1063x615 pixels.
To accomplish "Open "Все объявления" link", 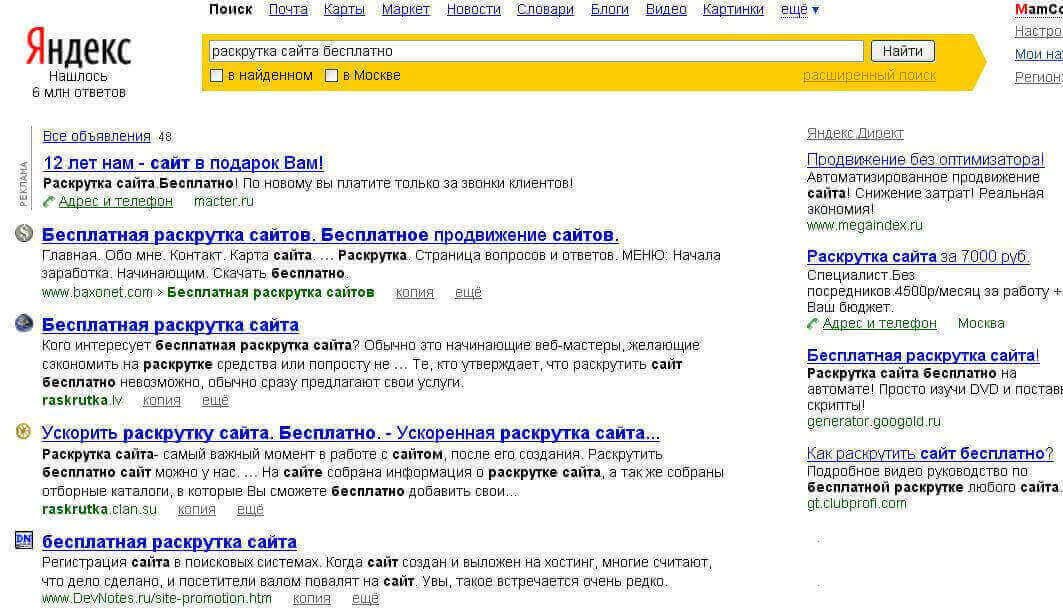I will [96, 137].
